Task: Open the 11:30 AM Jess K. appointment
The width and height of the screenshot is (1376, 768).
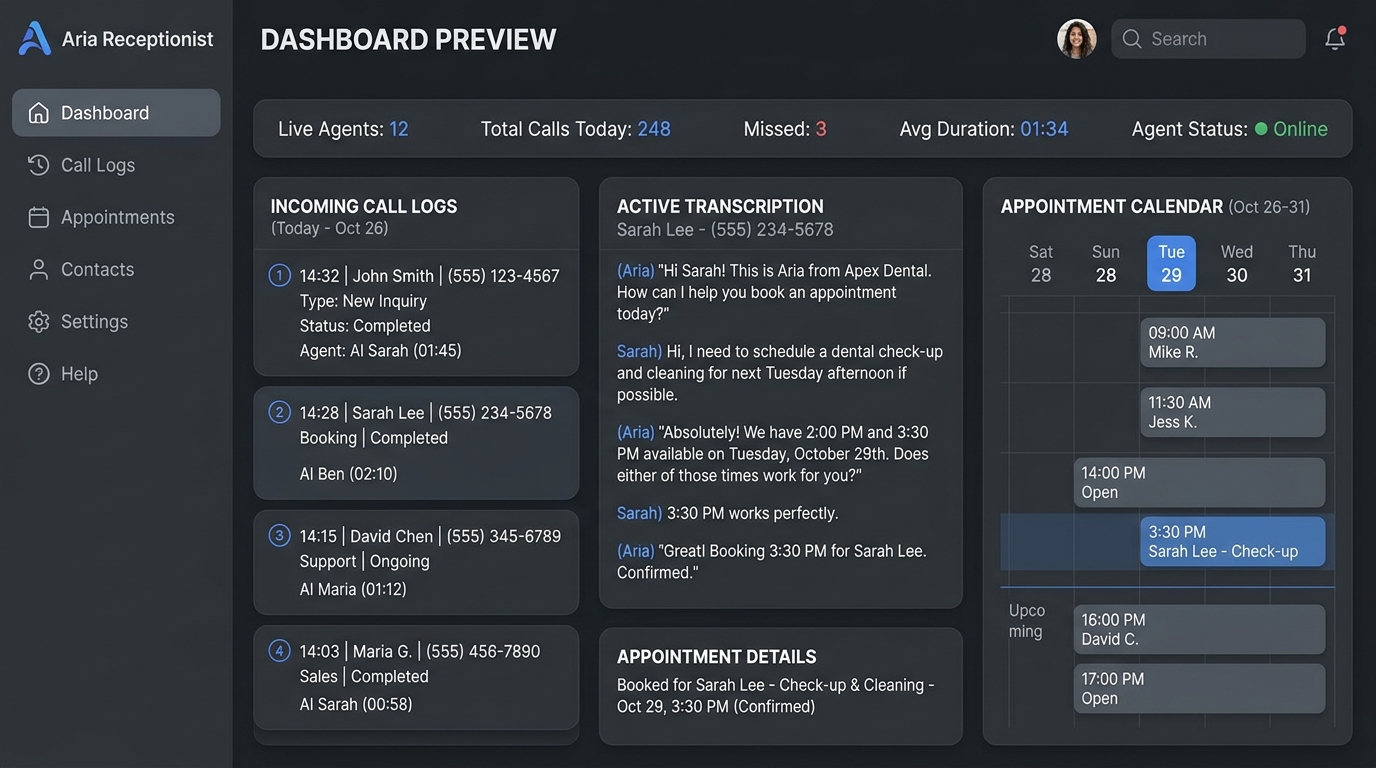Action: (x=1233, y=412)
